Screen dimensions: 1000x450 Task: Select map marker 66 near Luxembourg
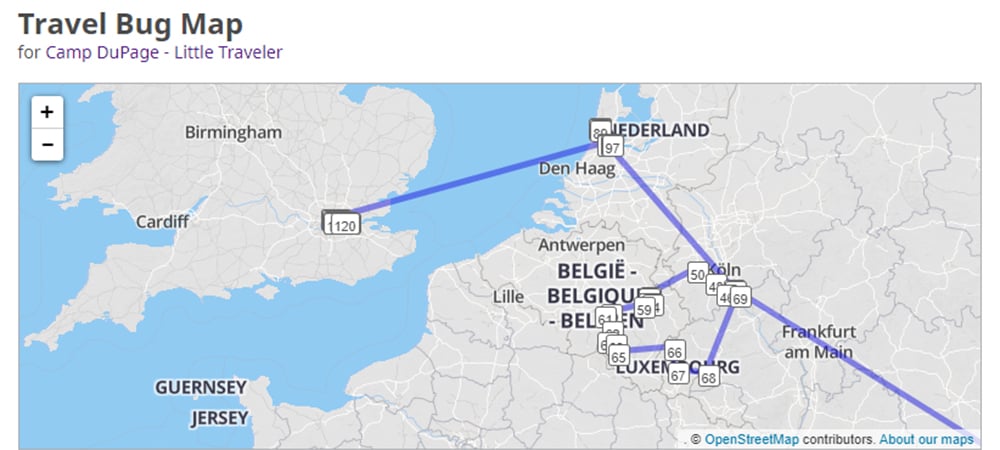(675, 351)
